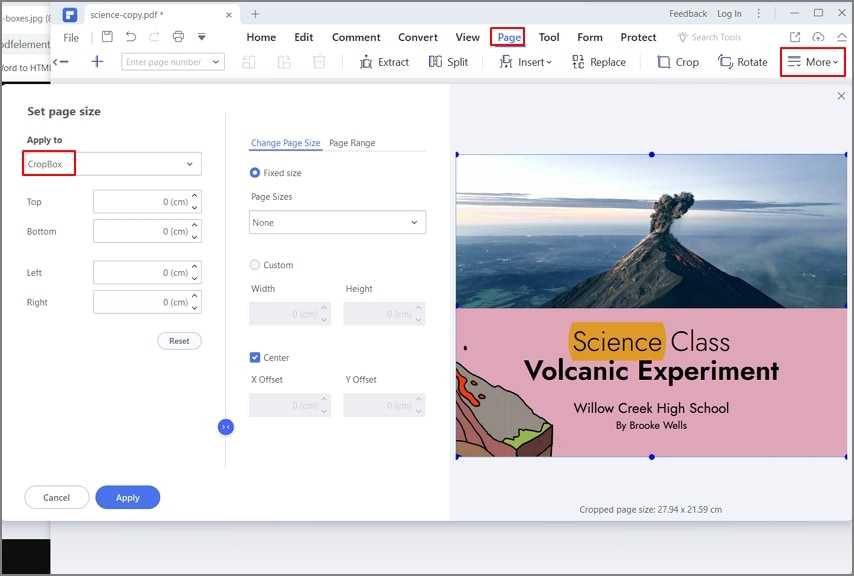The width and height of the screenshot is (854, 576).
Task: Click the previous page minus icon
Action: (61, 62)
